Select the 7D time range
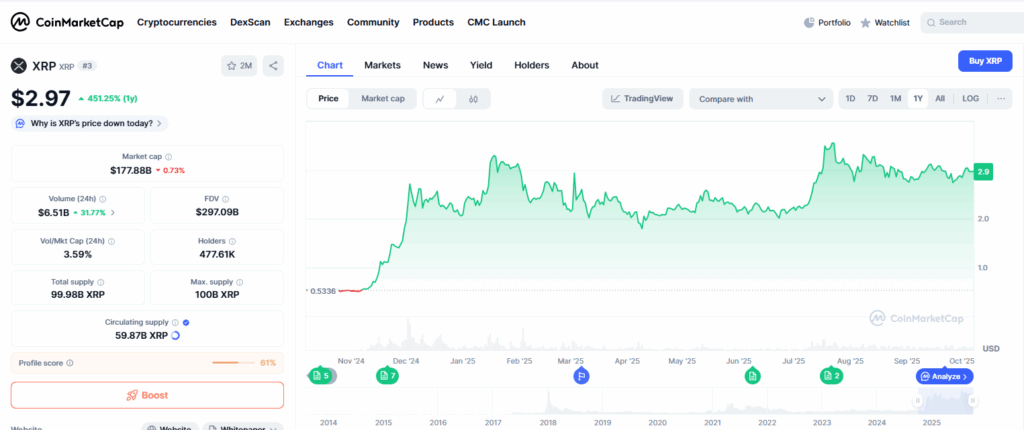Viewport: 1024px width, 430px height. (872, 99)
